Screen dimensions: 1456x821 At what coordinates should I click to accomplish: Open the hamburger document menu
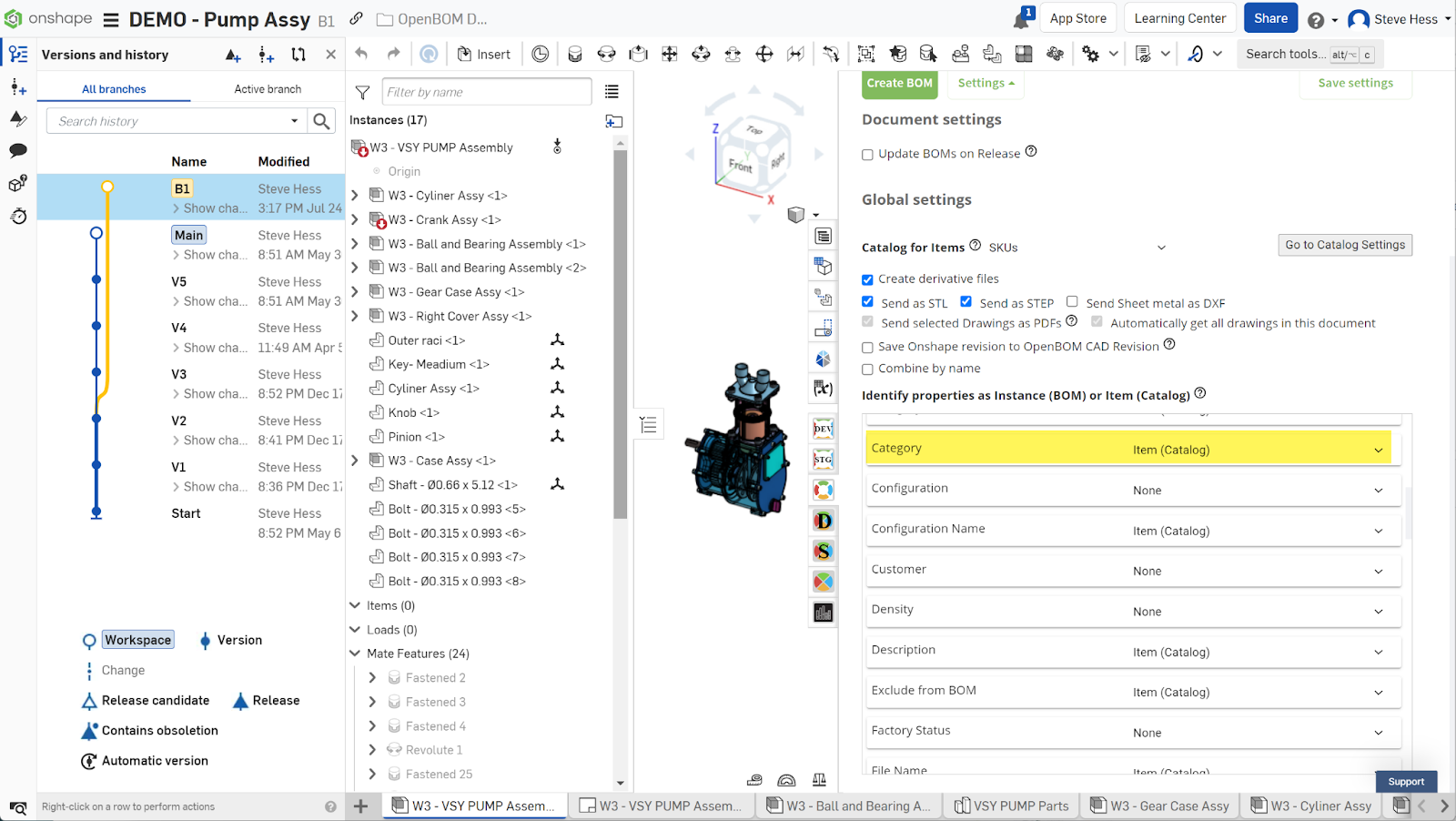111,19
